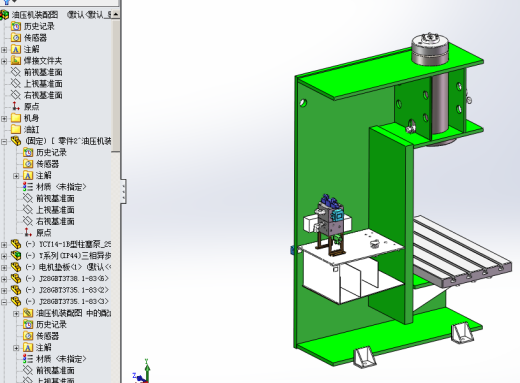Select the assembly-level 原点 origin icon

point(16,106)
